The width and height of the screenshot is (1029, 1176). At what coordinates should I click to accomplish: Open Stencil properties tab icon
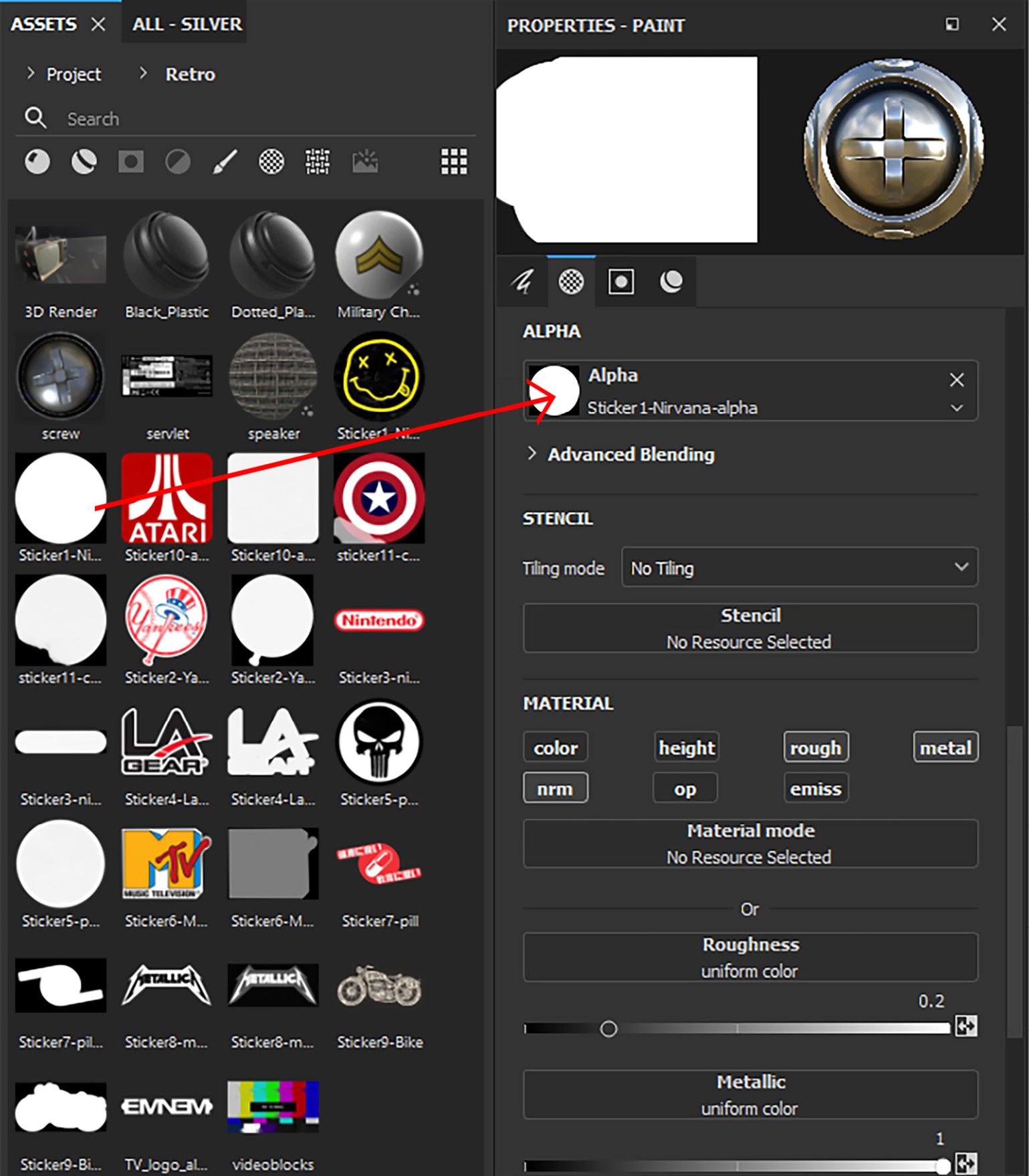pos(621,281)
